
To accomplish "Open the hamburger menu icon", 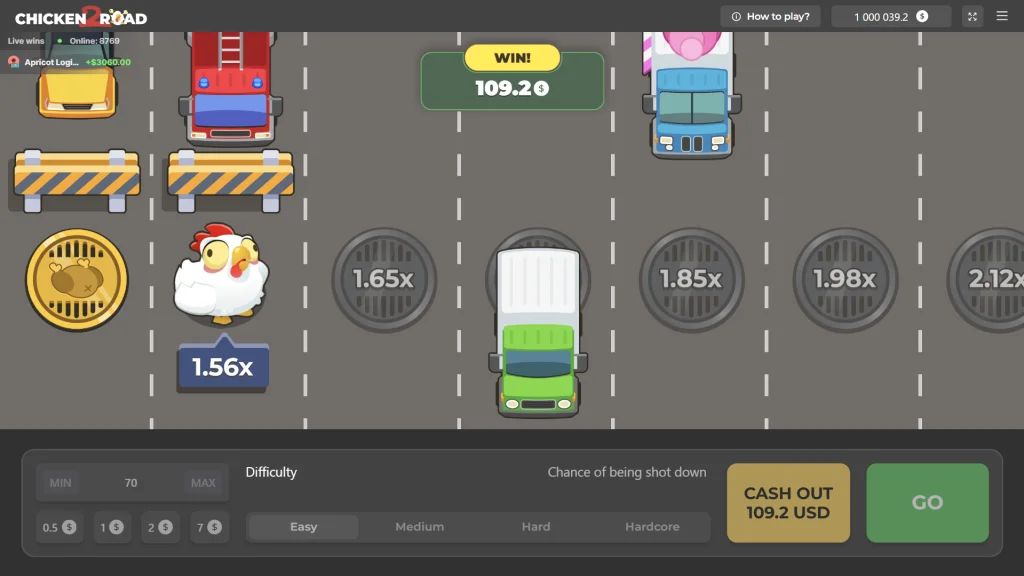I will (x=1002, y=16).
